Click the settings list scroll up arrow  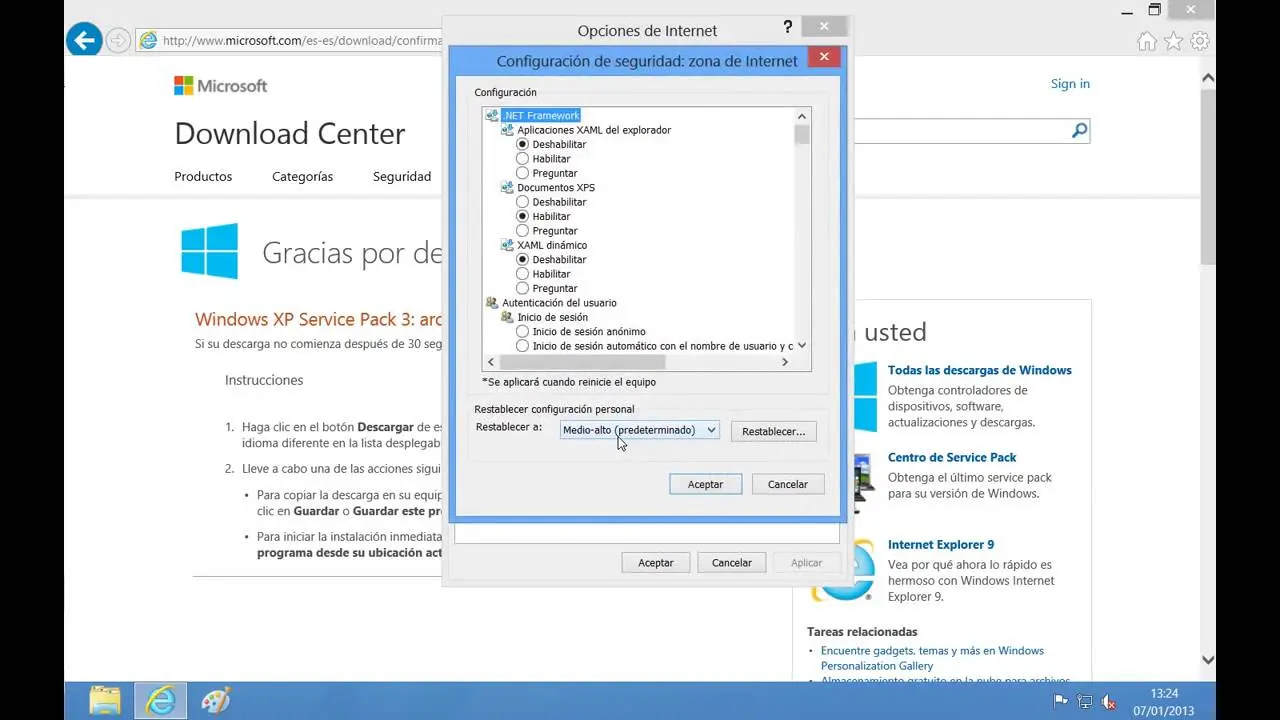(802, 115)
